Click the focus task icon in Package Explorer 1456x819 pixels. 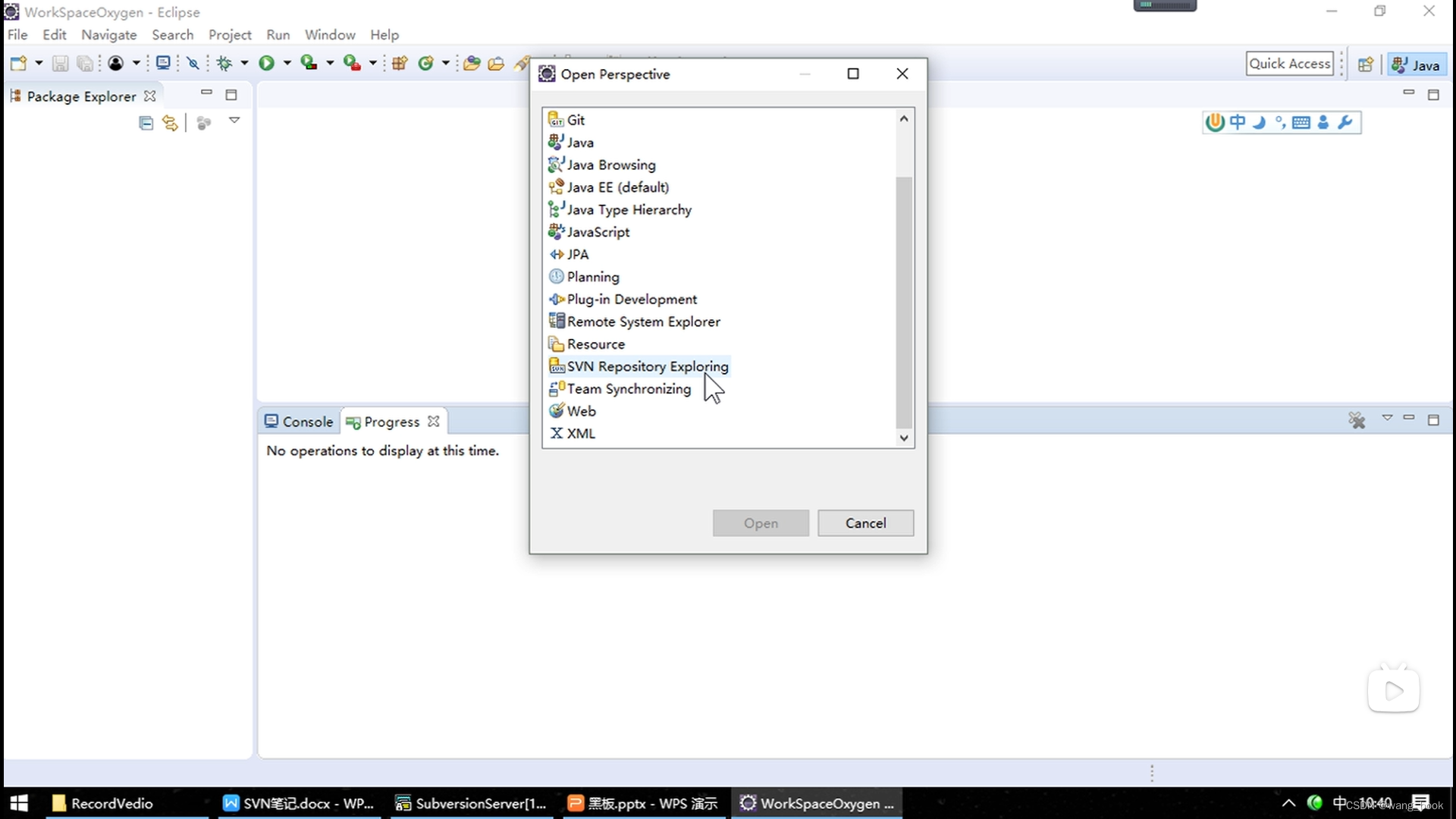[203, 123]
